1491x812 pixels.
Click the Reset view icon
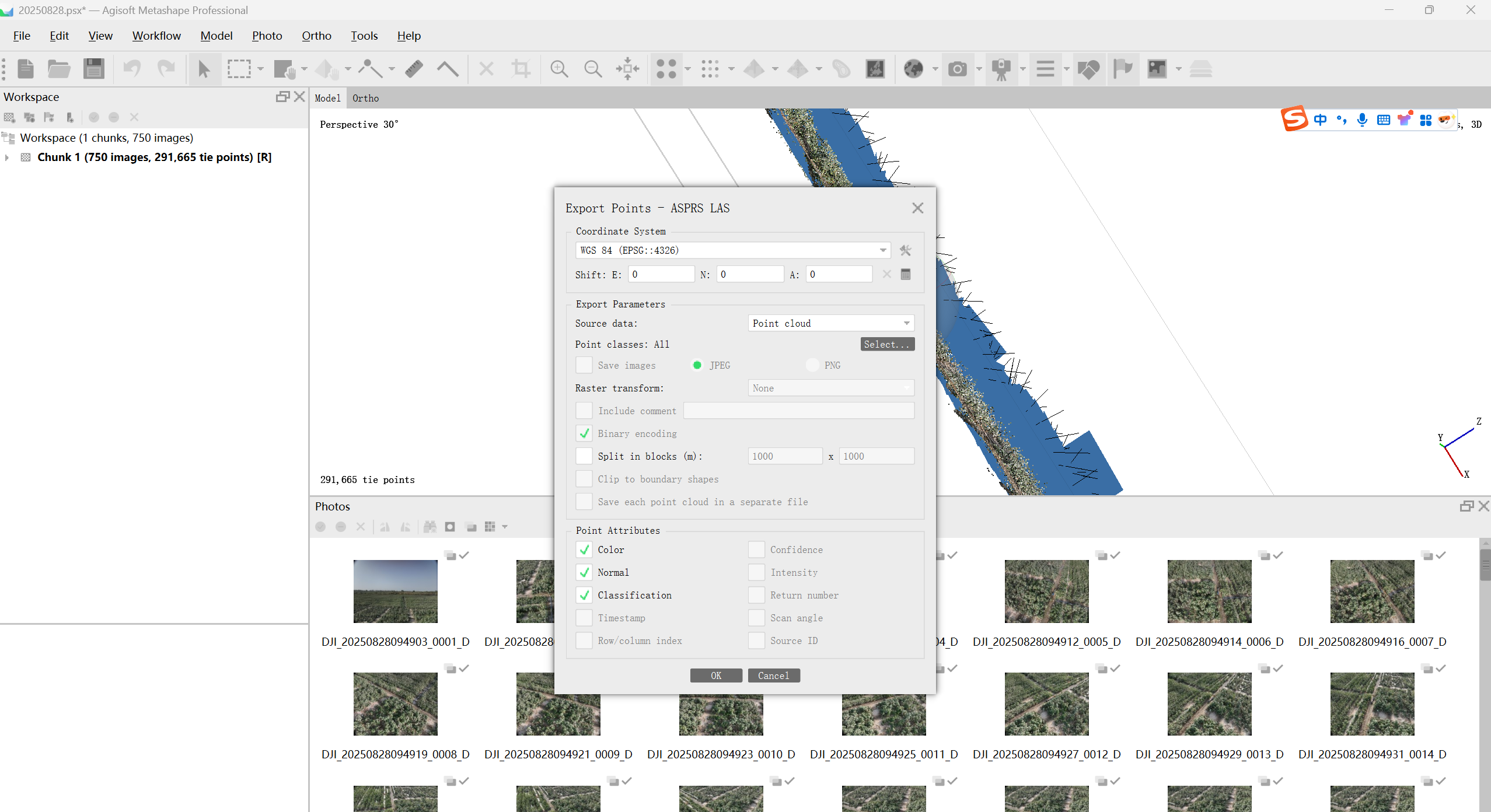click(627, 69)
